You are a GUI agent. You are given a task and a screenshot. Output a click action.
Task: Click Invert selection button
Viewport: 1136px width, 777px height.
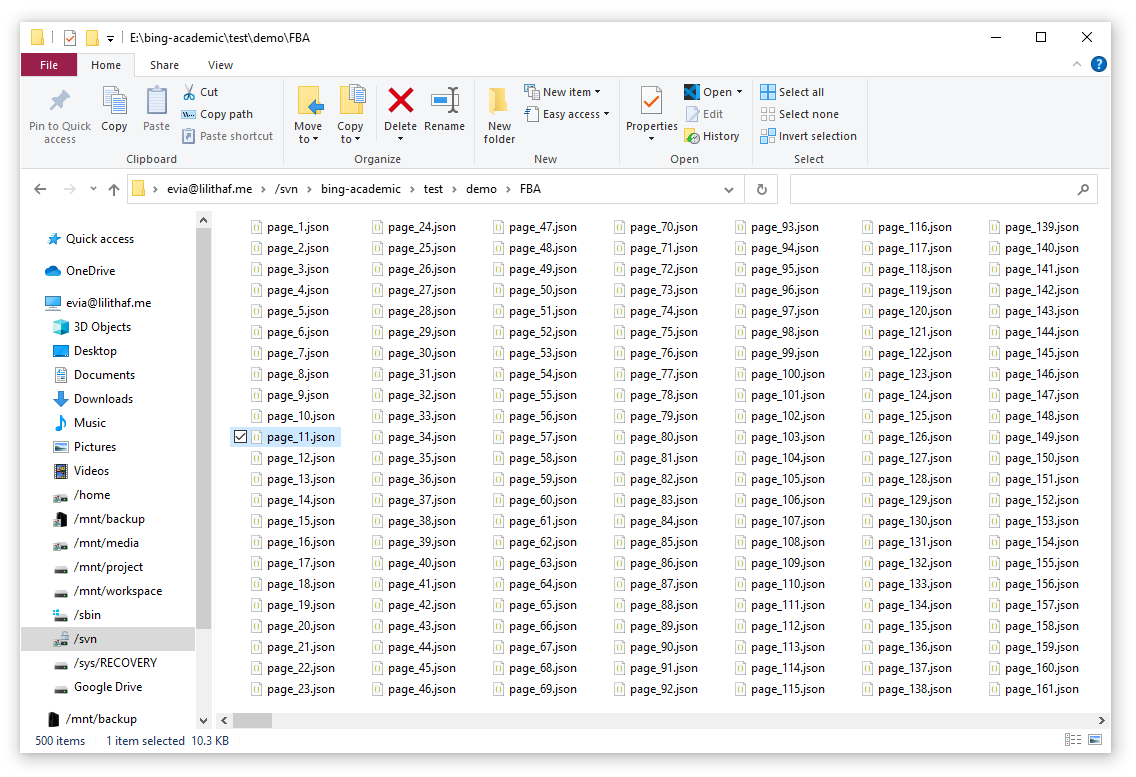coord(808,136)
